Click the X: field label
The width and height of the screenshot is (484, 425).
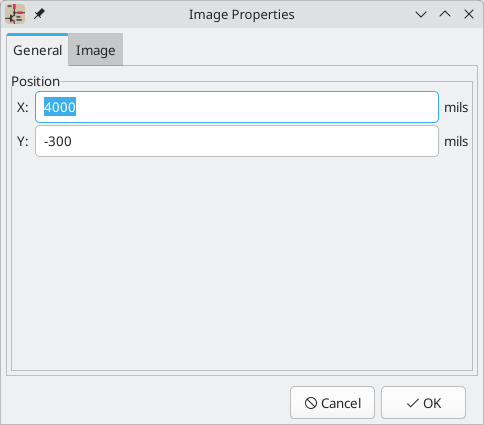pos(23,107)
